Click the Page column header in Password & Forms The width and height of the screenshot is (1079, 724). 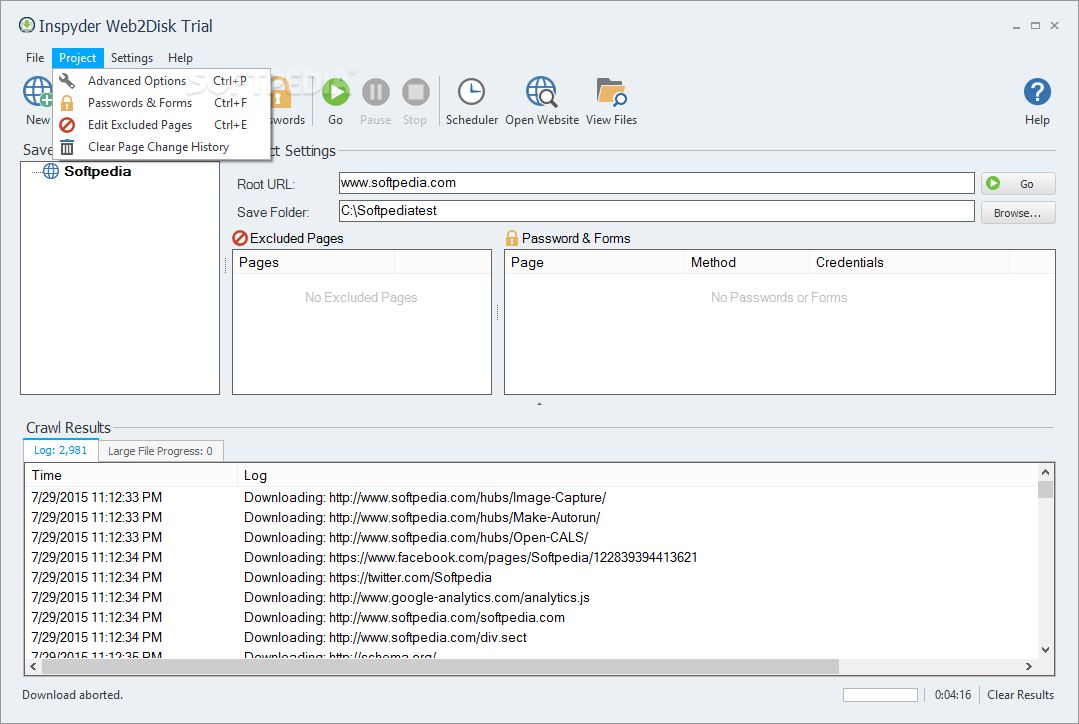pyautogui.click(x=595, y=262)
